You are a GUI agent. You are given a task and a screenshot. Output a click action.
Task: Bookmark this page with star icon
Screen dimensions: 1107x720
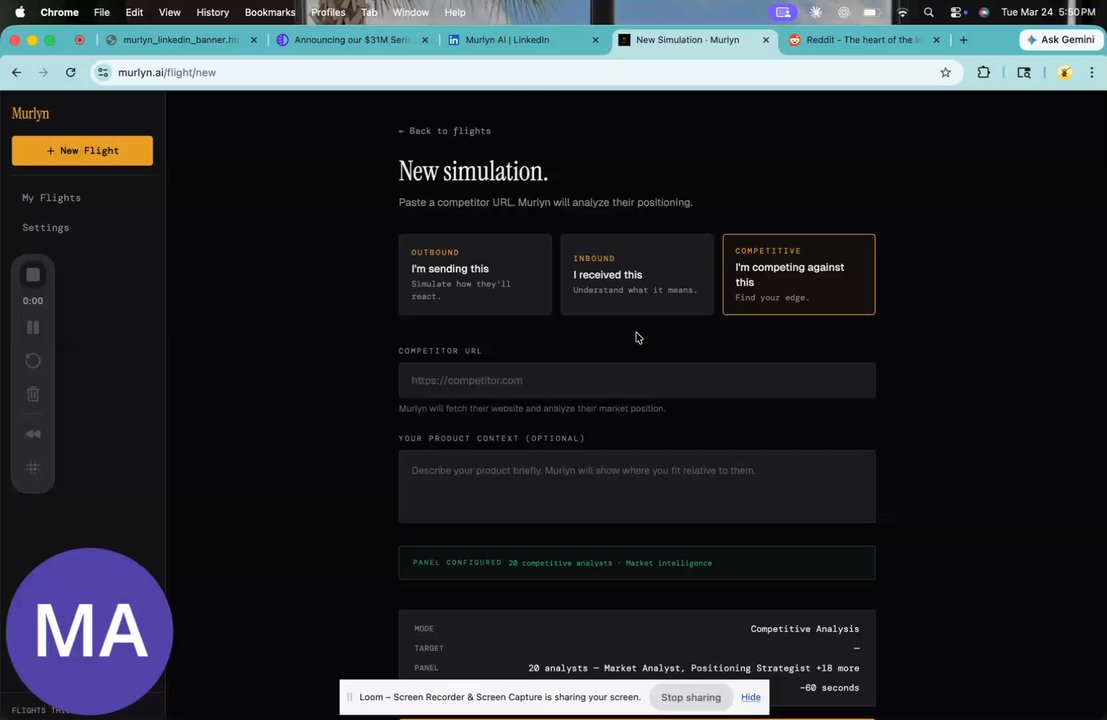pos(945,72)
